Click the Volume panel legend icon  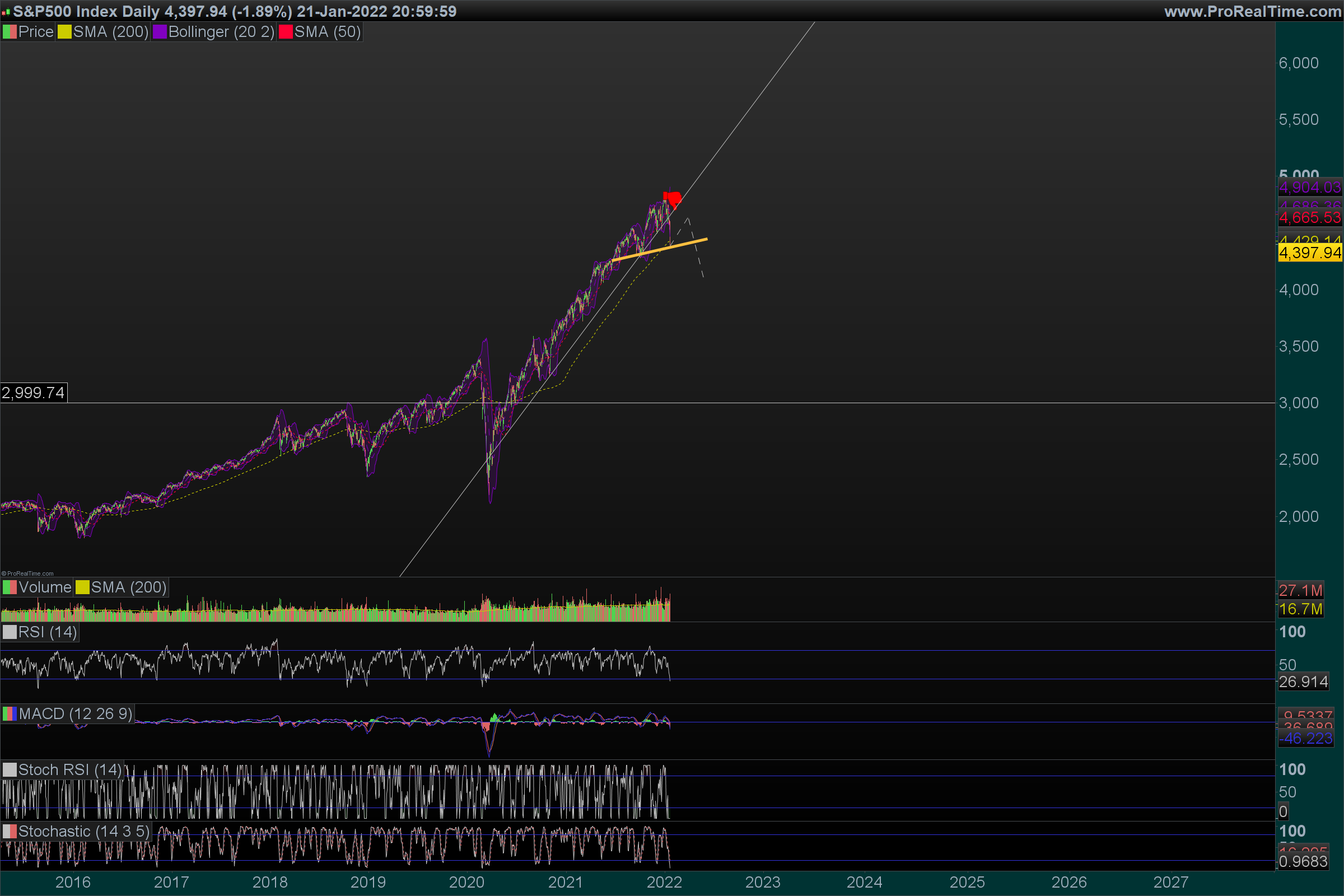(10, 587)
